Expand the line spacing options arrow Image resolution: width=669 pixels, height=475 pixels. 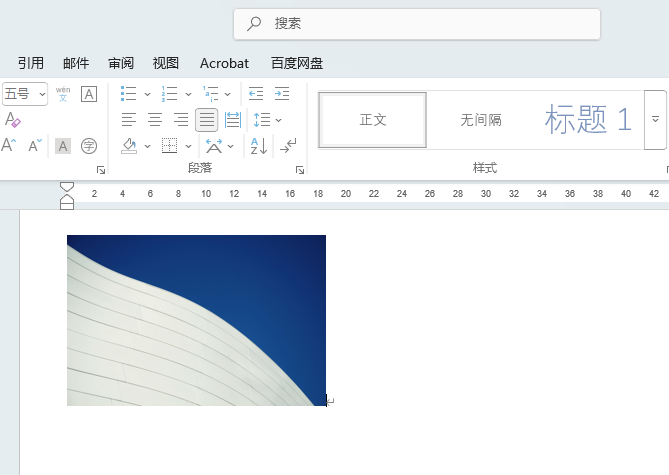(279, 120)
